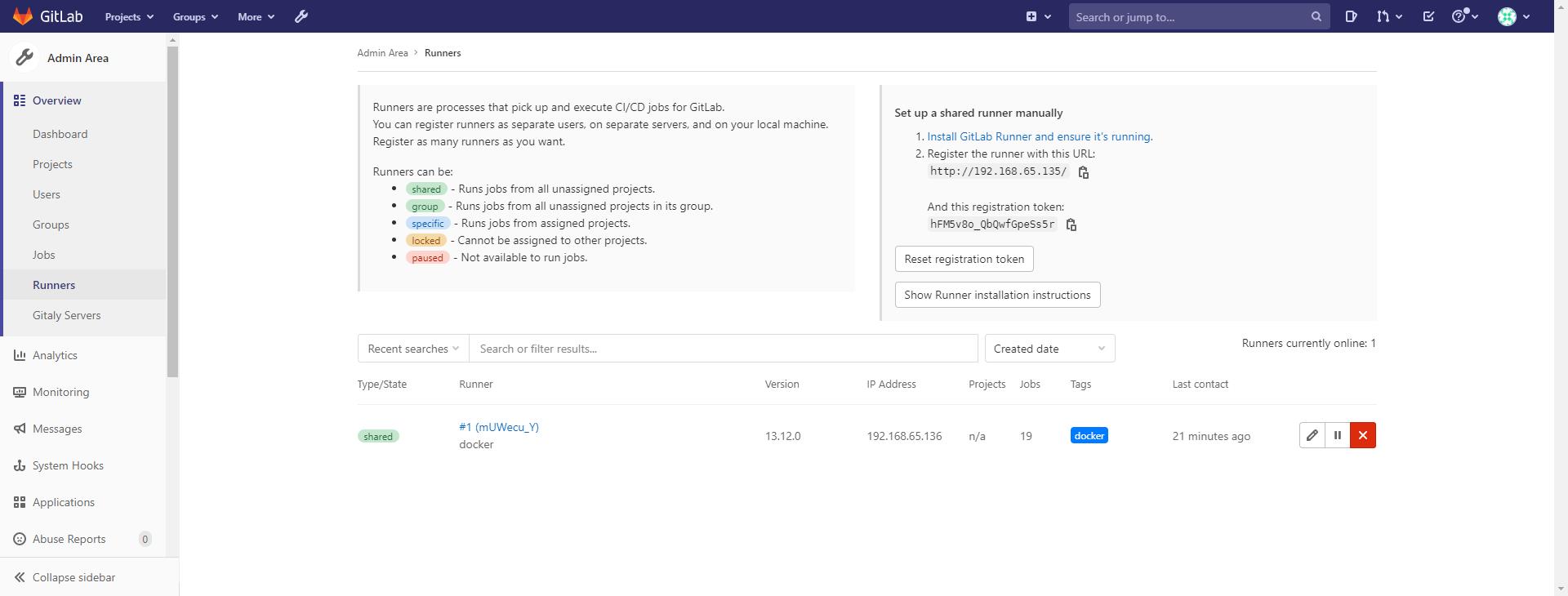Click the Messages megaphone icon
This screenshot has width=1568, height=596.
[20, 429]
